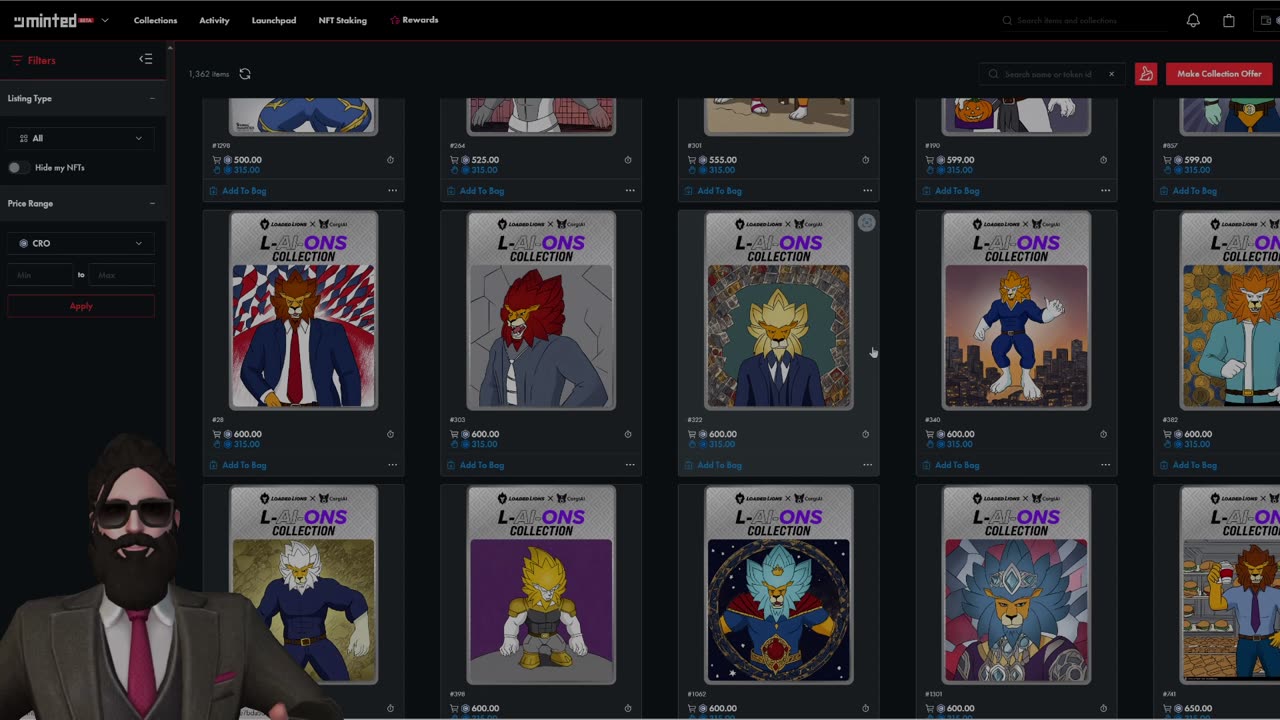This screenshot has height=720, width=1280.
Task: Expand Minted logo dropdown arrow
Action: (105, 20)
